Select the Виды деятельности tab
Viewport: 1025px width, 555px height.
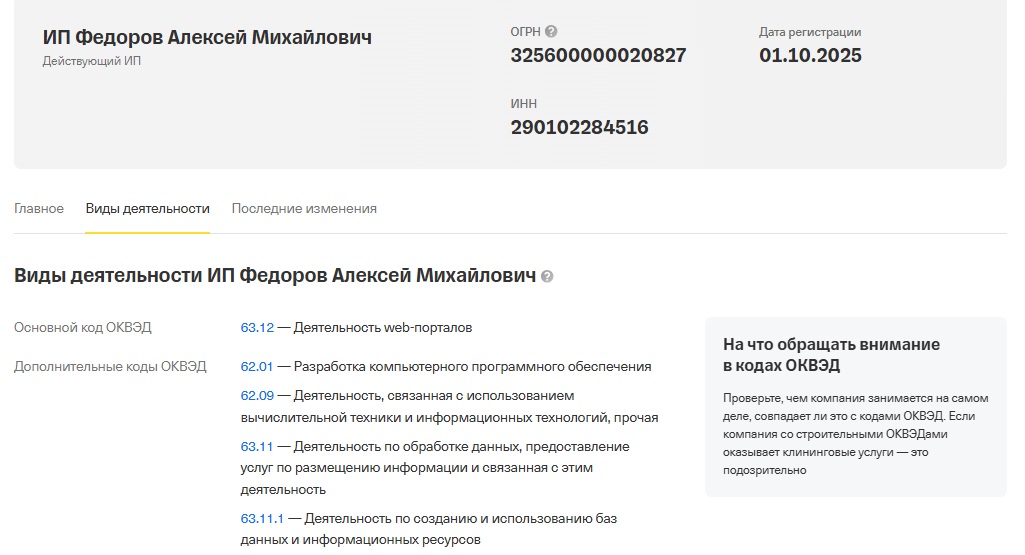148,209
